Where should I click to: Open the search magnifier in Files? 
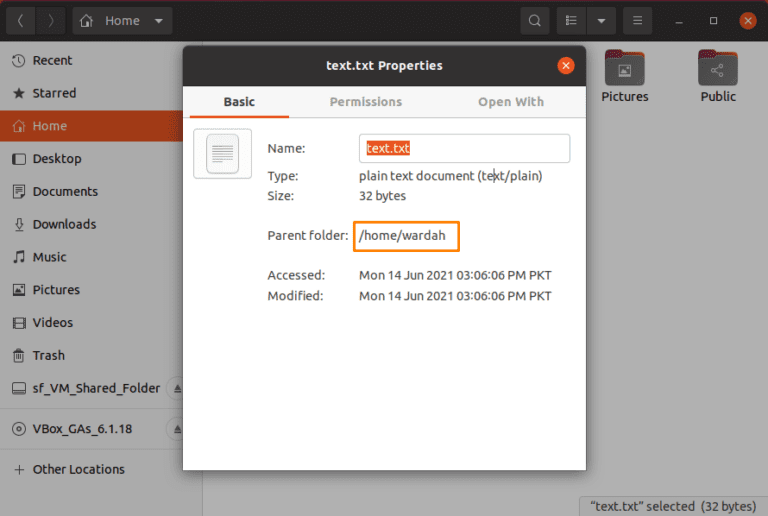pyautogui.click(x=534, y=21)
